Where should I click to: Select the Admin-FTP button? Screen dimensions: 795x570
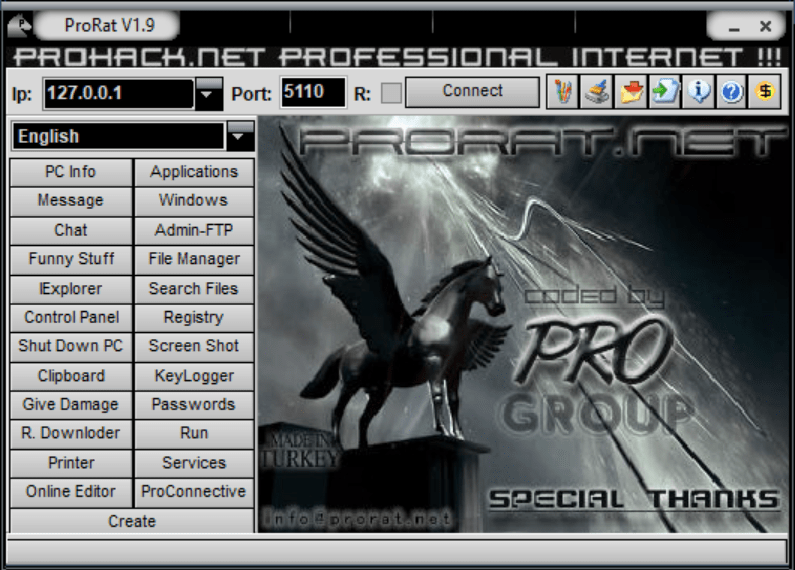point(194,230)
